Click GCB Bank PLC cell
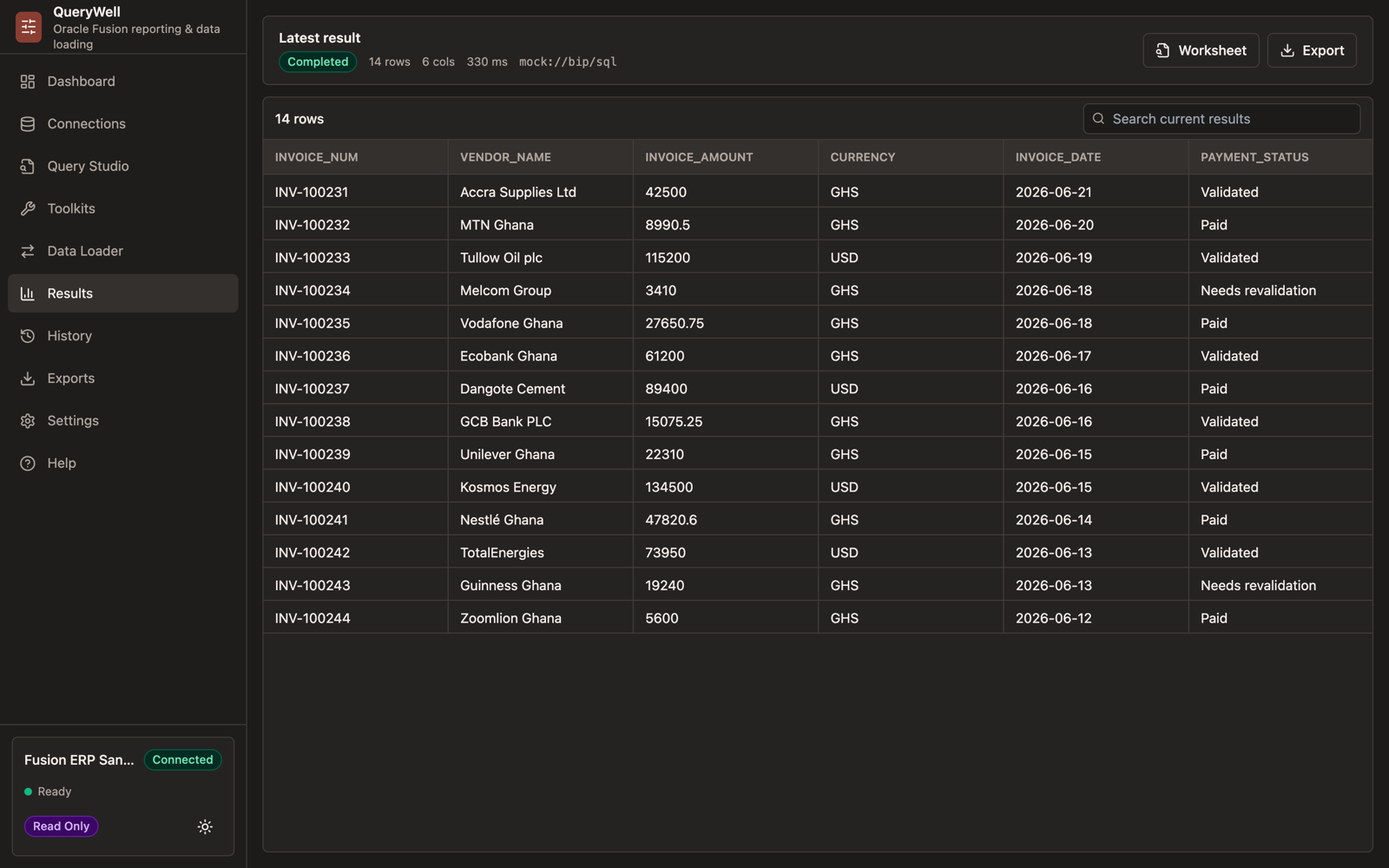1389x868 pixels. (x=541, y=422)
